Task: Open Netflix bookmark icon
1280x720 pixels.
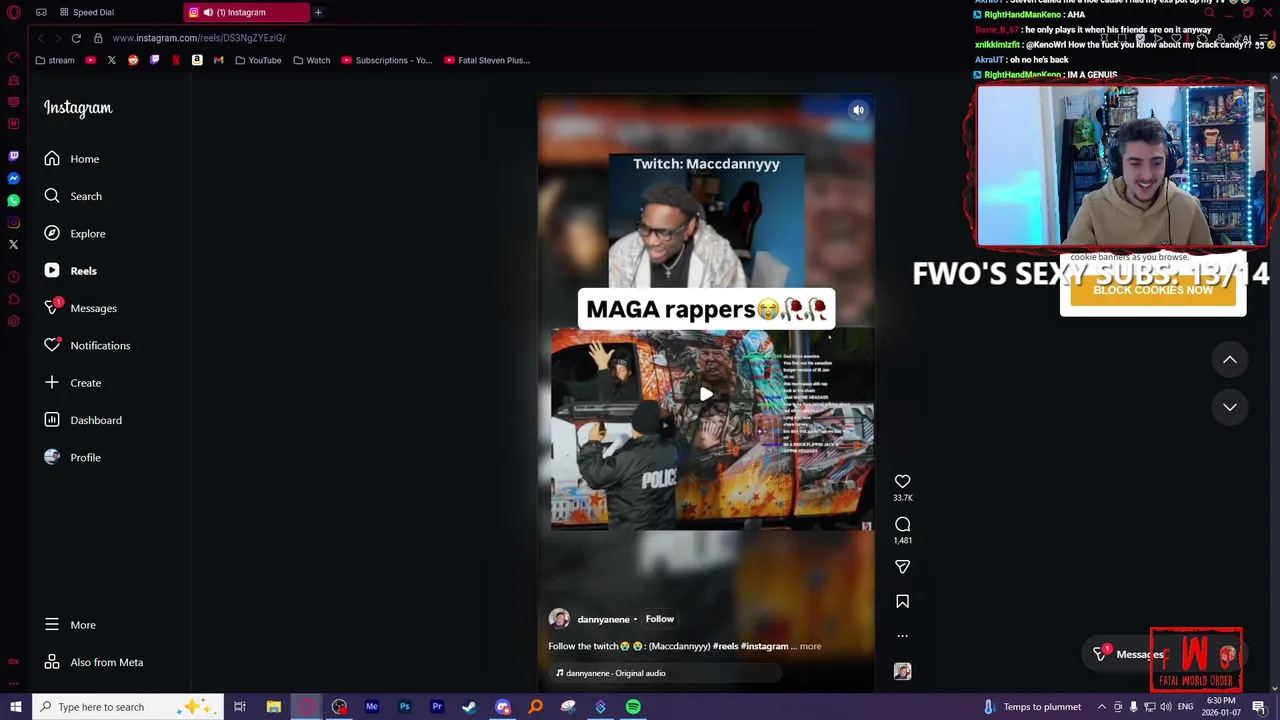Action: point(176,60)
